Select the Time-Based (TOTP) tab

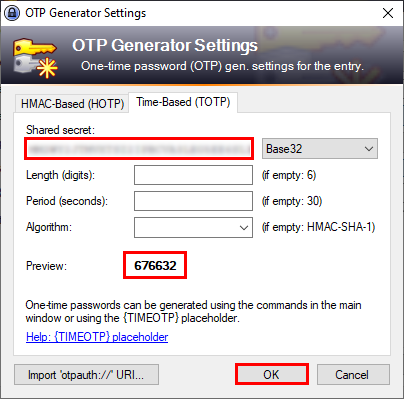pyautogui.click(x=183, y=102)
